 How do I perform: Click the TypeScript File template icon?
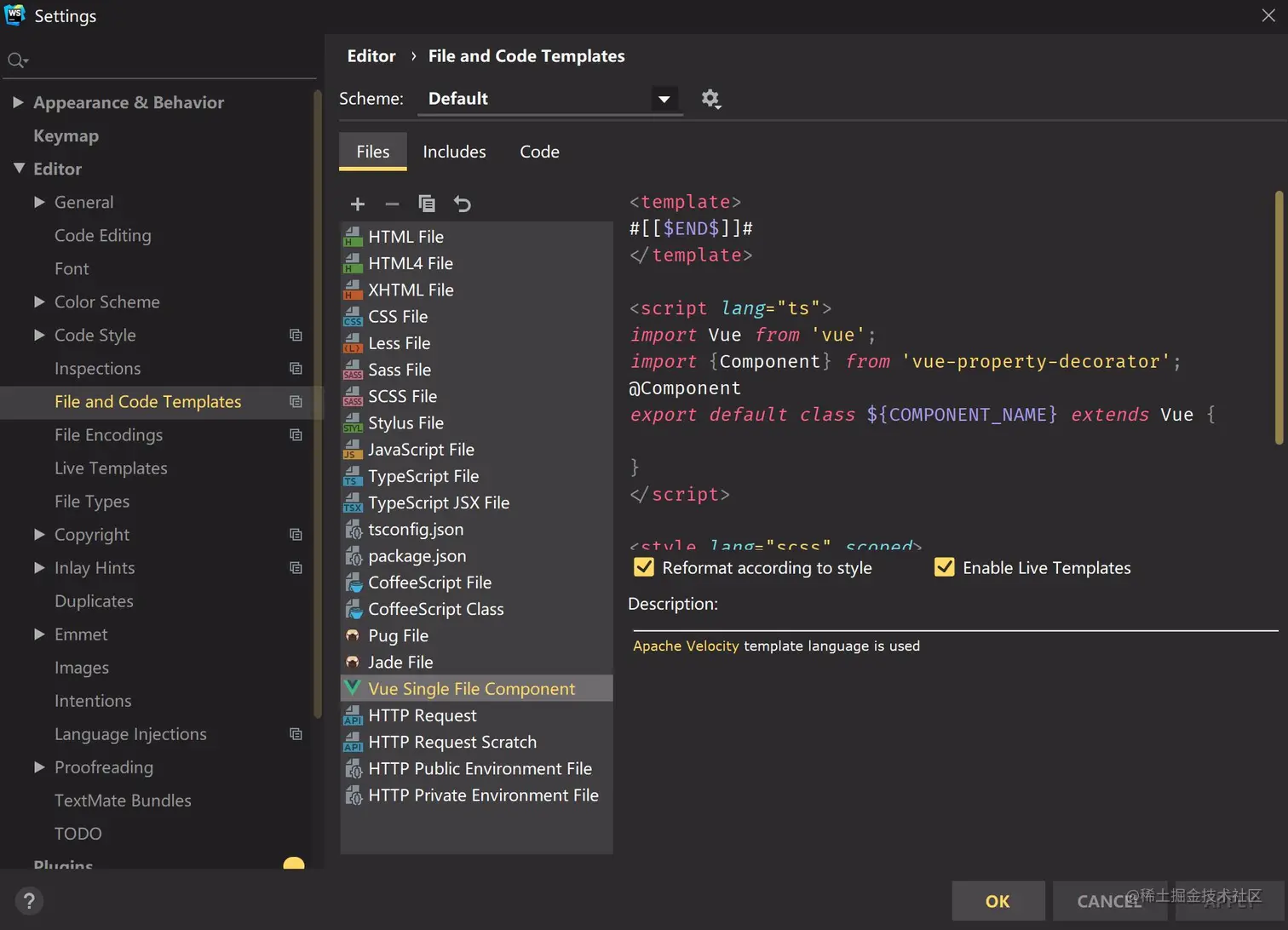click(353, 476)
